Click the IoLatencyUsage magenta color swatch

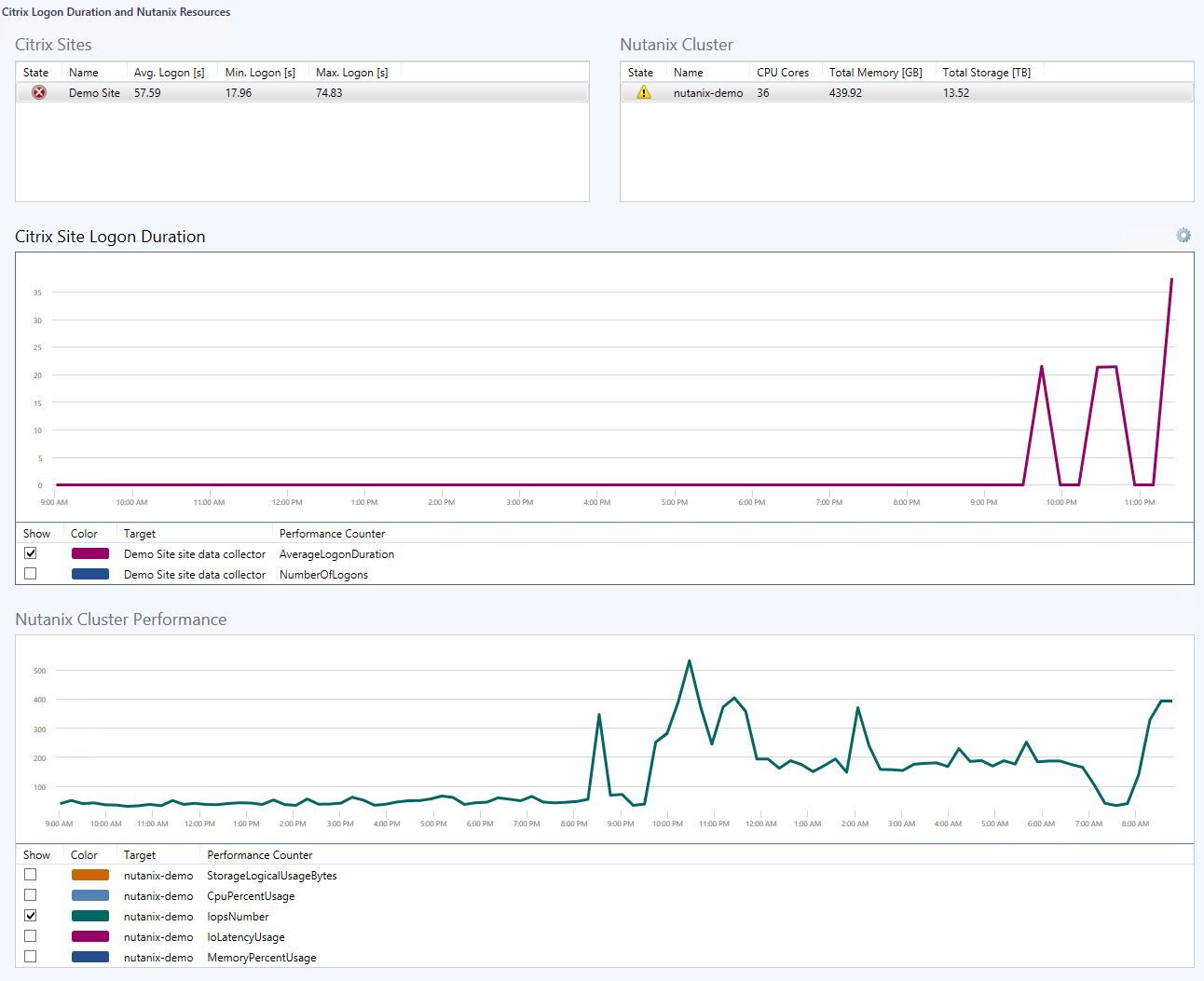point(90,936)
